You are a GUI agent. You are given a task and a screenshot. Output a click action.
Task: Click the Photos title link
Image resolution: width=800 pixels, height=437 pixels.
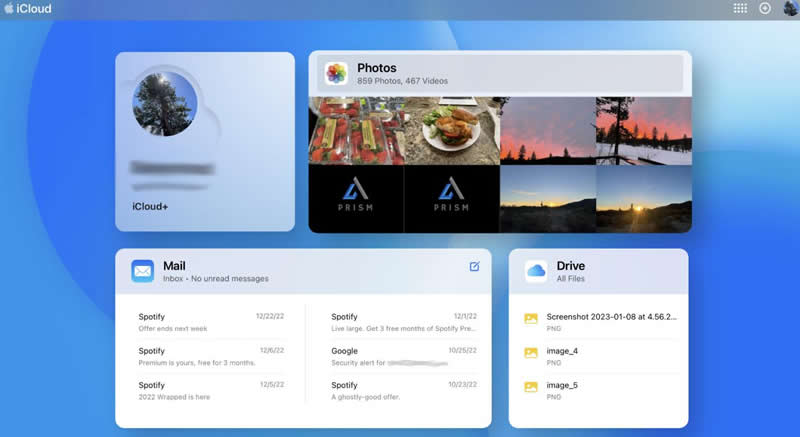tap(377, 68)
